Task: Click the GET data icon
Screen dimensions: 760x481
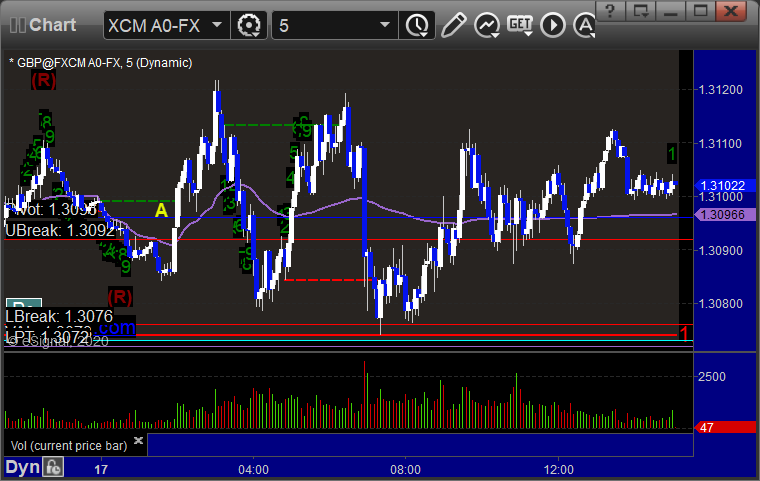Action: (520, 25)
